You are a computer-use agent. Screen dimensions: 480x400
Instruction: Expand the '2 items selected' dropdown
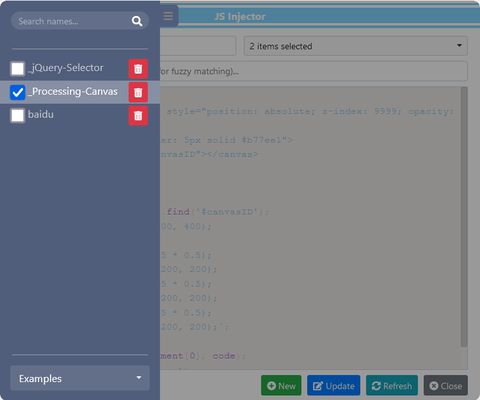click(356, 46)
